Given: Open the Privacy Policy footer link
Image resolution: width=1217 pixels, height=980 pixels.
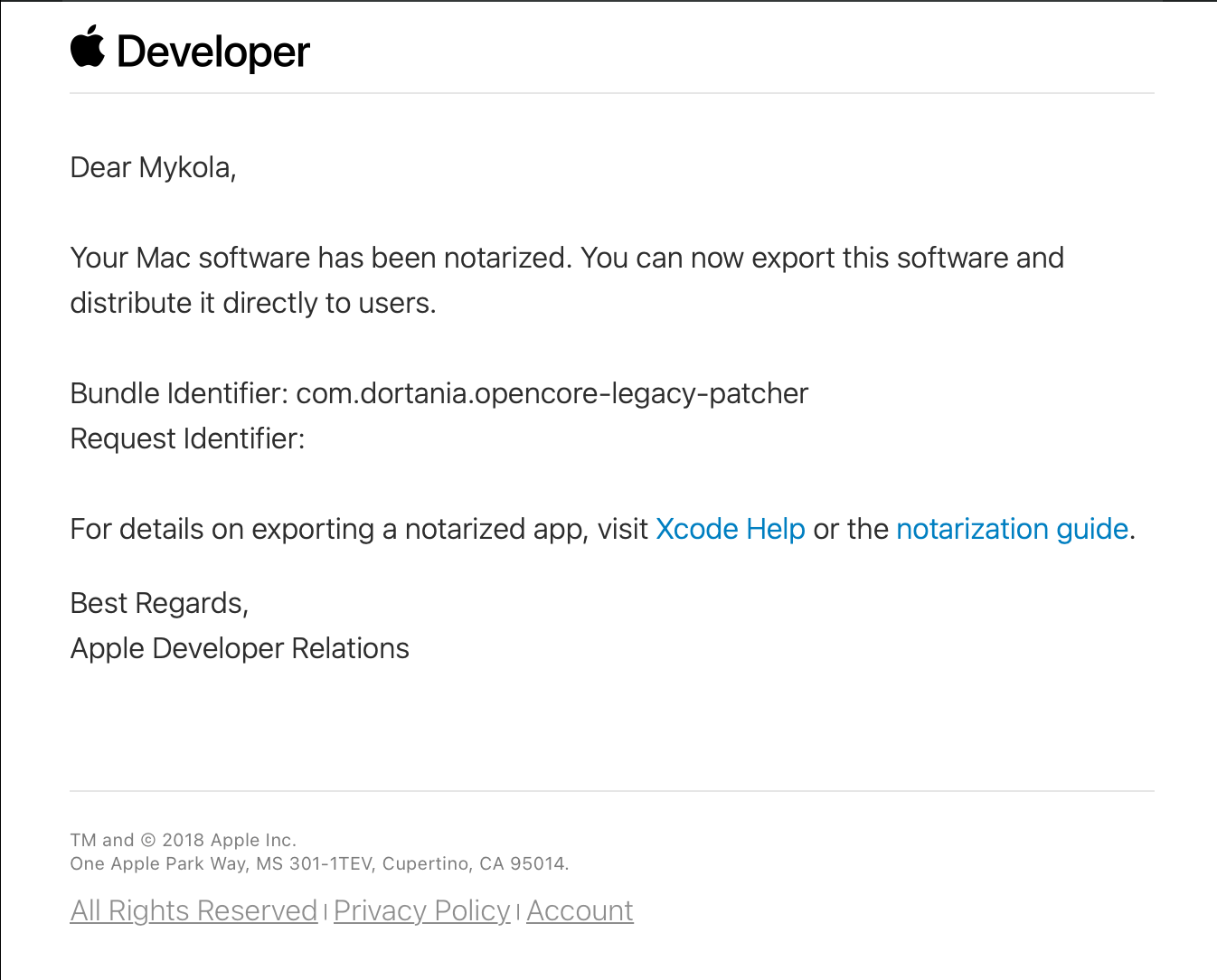Looking at the screenshot, I should (x=421, y=910).
